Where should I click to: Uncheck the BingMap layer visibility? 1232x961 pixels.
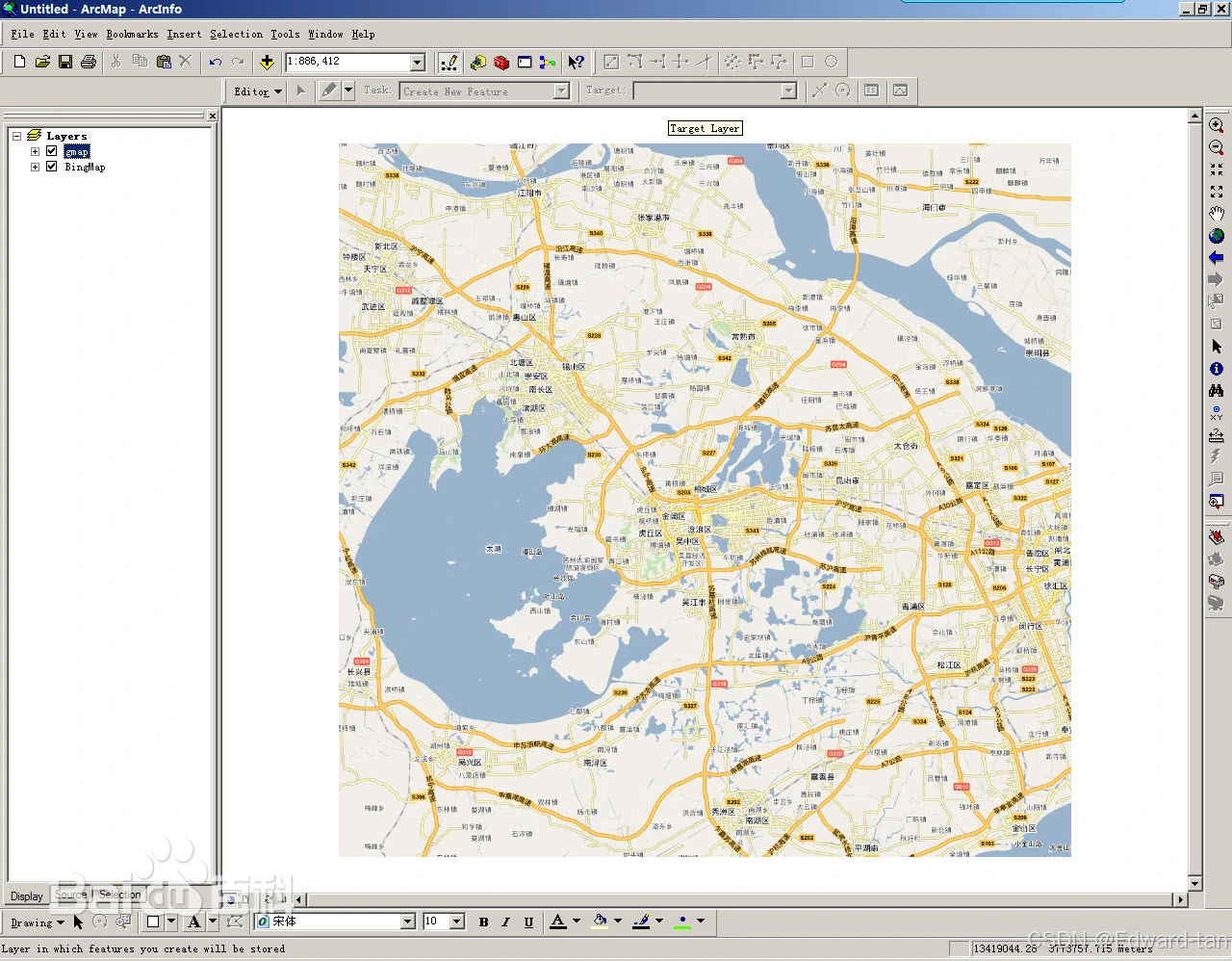coord(52,167)
